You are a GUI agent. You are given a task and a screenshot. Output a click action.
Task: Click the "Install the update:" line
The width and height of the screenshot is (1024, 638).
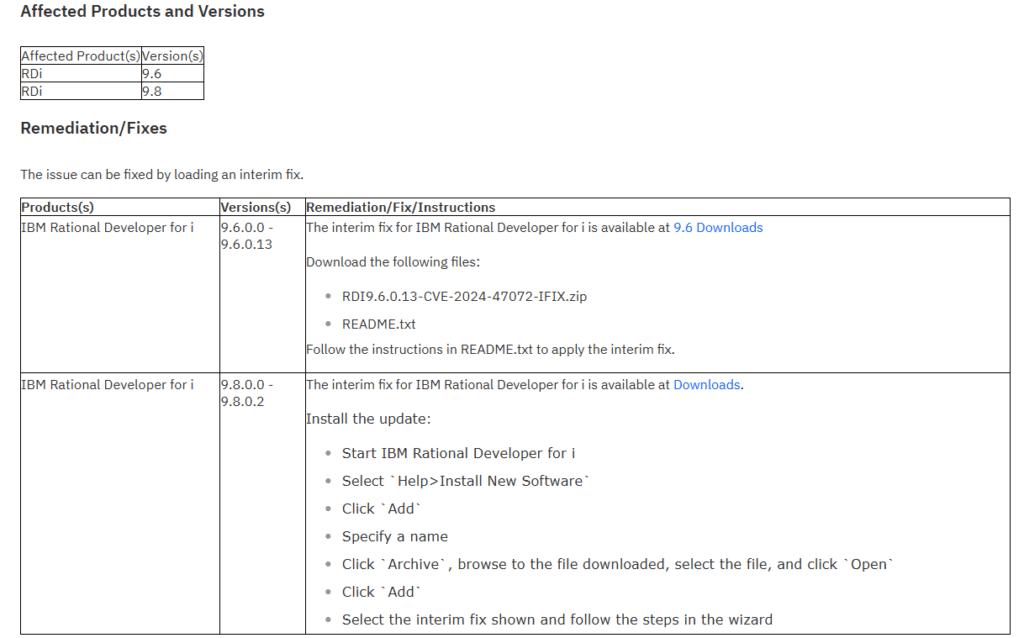click(368, 419)
